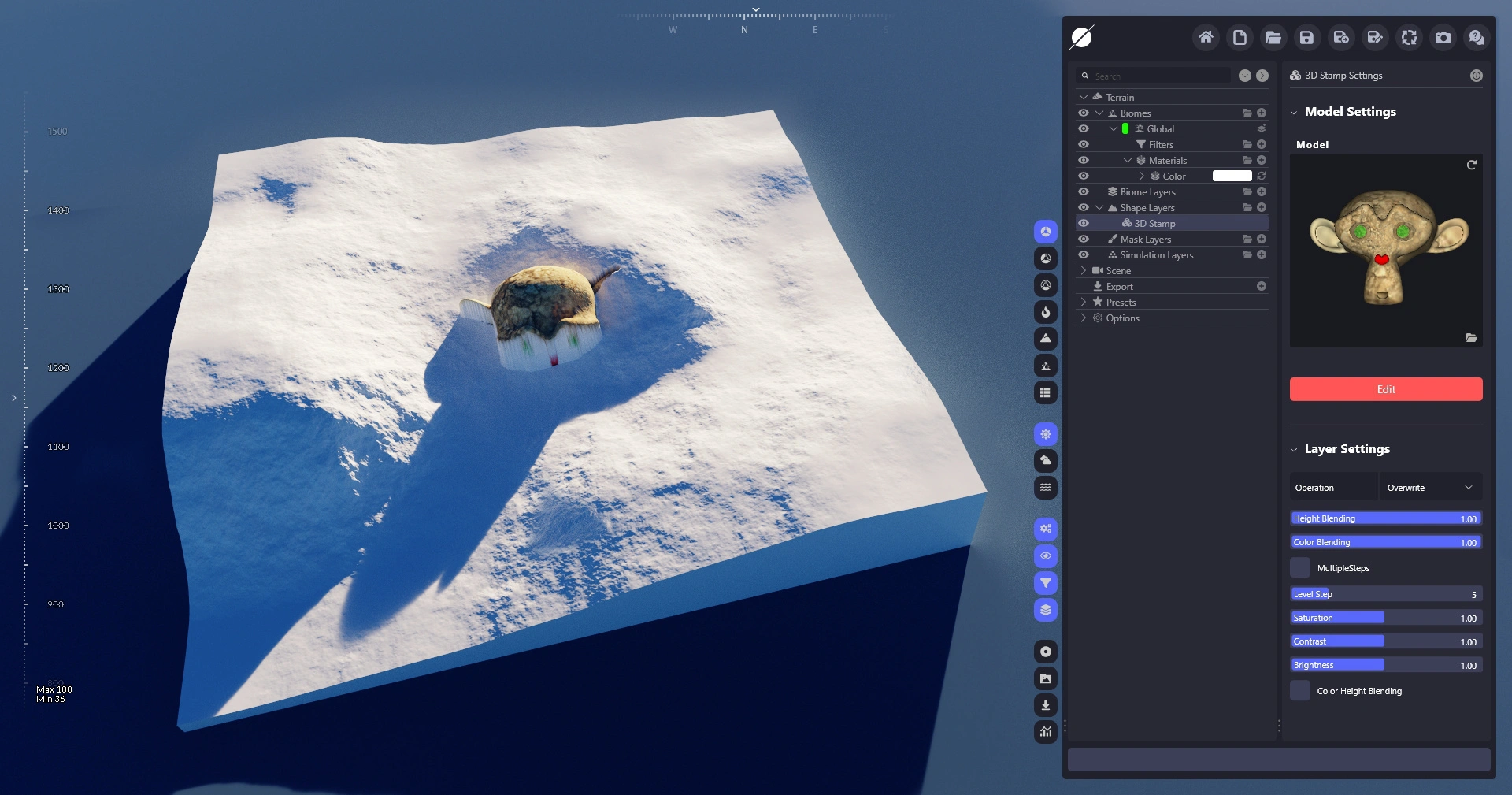Click the Save file icon

(1306, 37)
